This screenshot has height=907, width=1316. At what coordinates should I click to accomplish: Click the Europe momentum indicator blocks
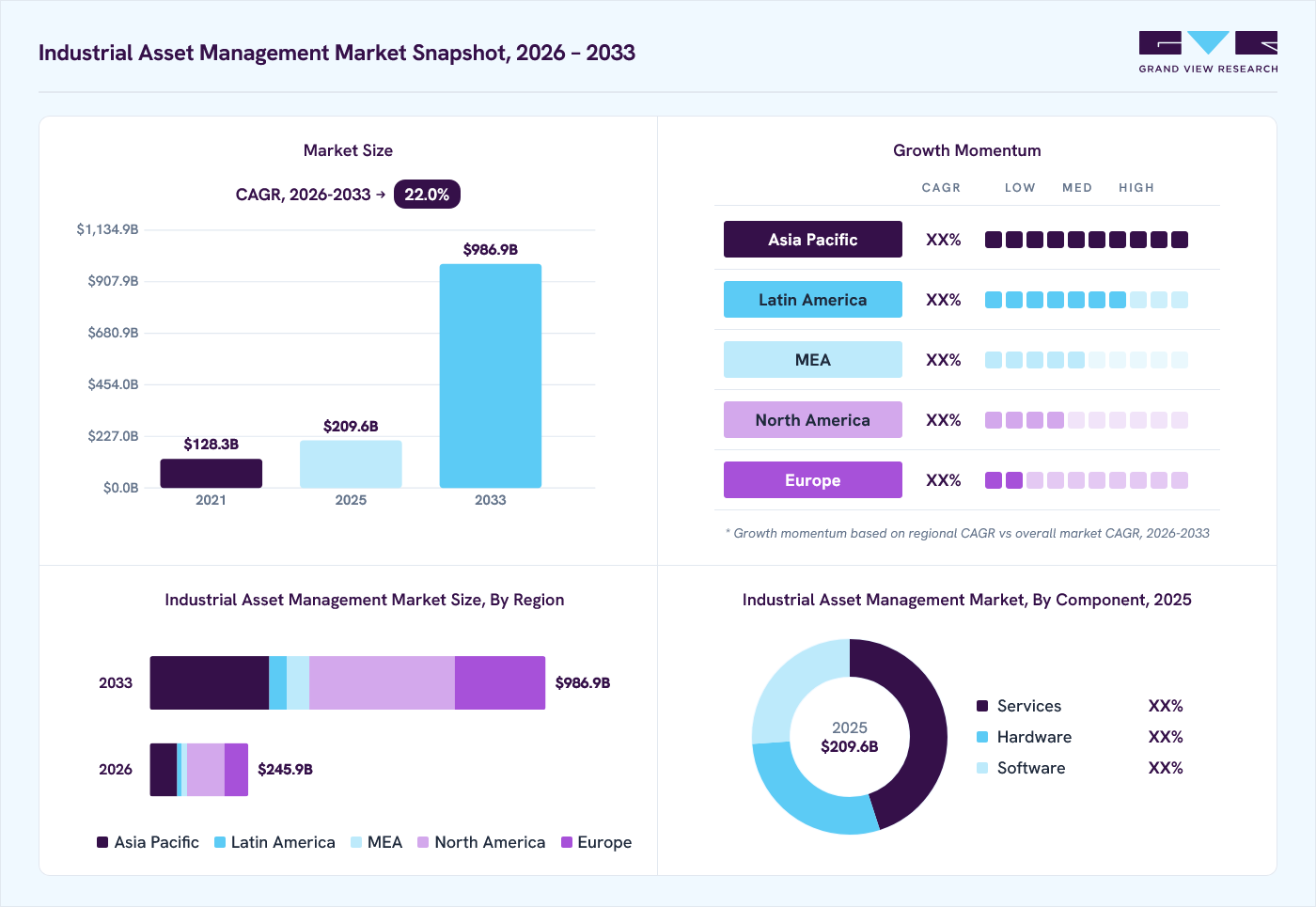coord(1087,480)
